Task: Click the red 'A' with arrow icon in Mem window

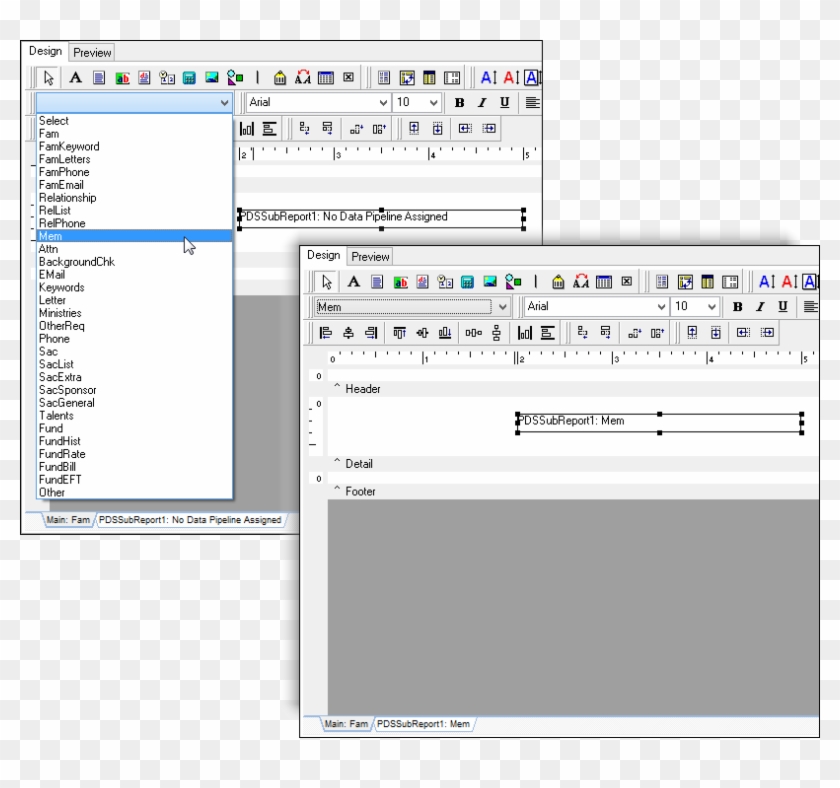Action: [790, 282]
